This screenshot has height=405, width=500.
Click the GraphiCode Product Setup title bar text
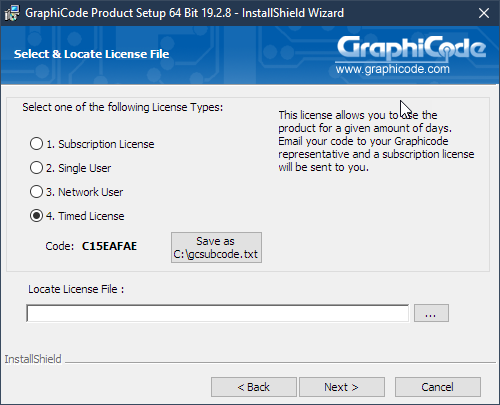point(184,13)
